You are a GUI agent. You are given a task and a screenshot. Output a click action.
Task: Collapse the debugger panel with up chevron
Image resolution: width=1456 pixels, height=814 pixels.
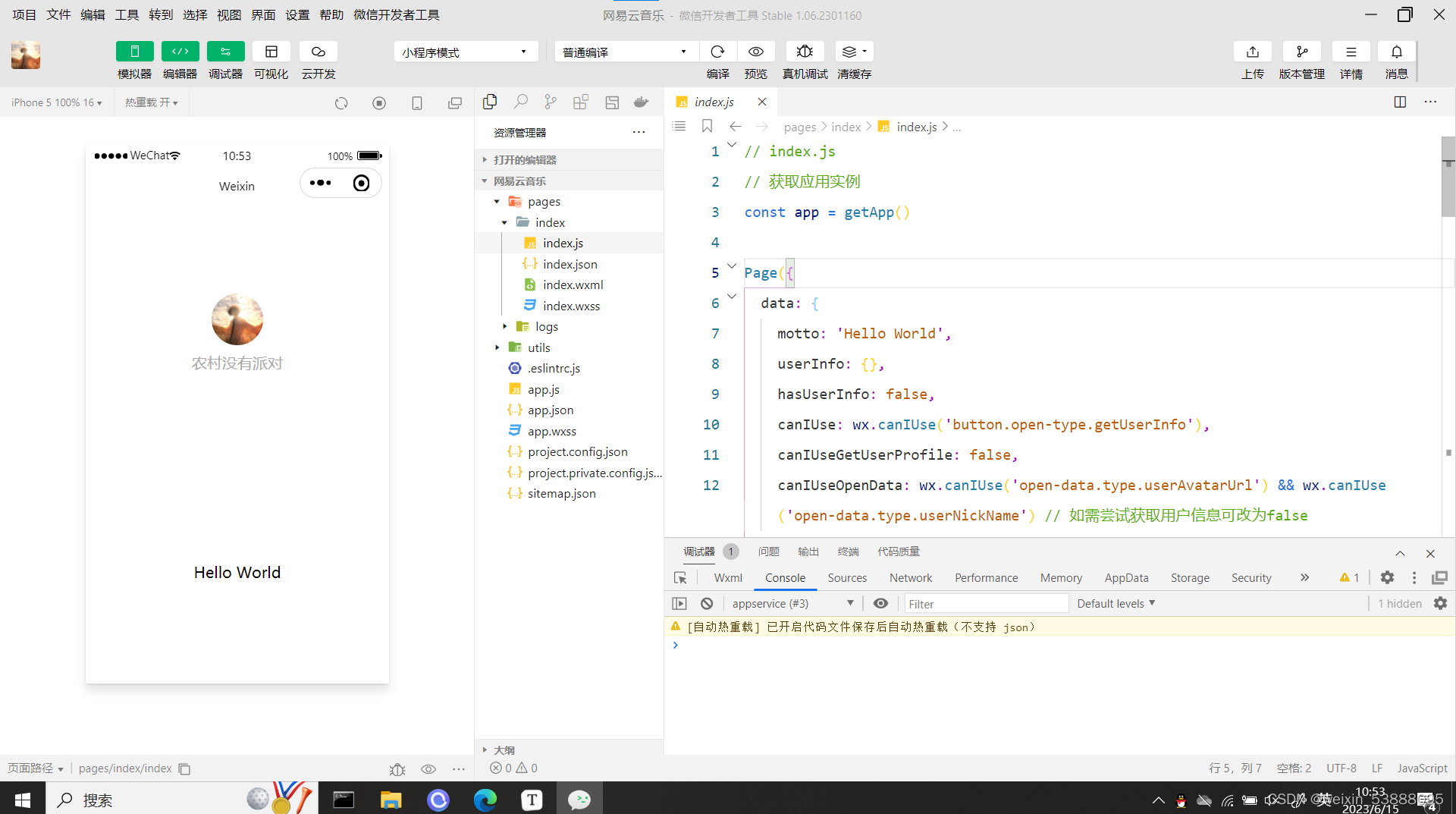click(x=1400, y=554)
